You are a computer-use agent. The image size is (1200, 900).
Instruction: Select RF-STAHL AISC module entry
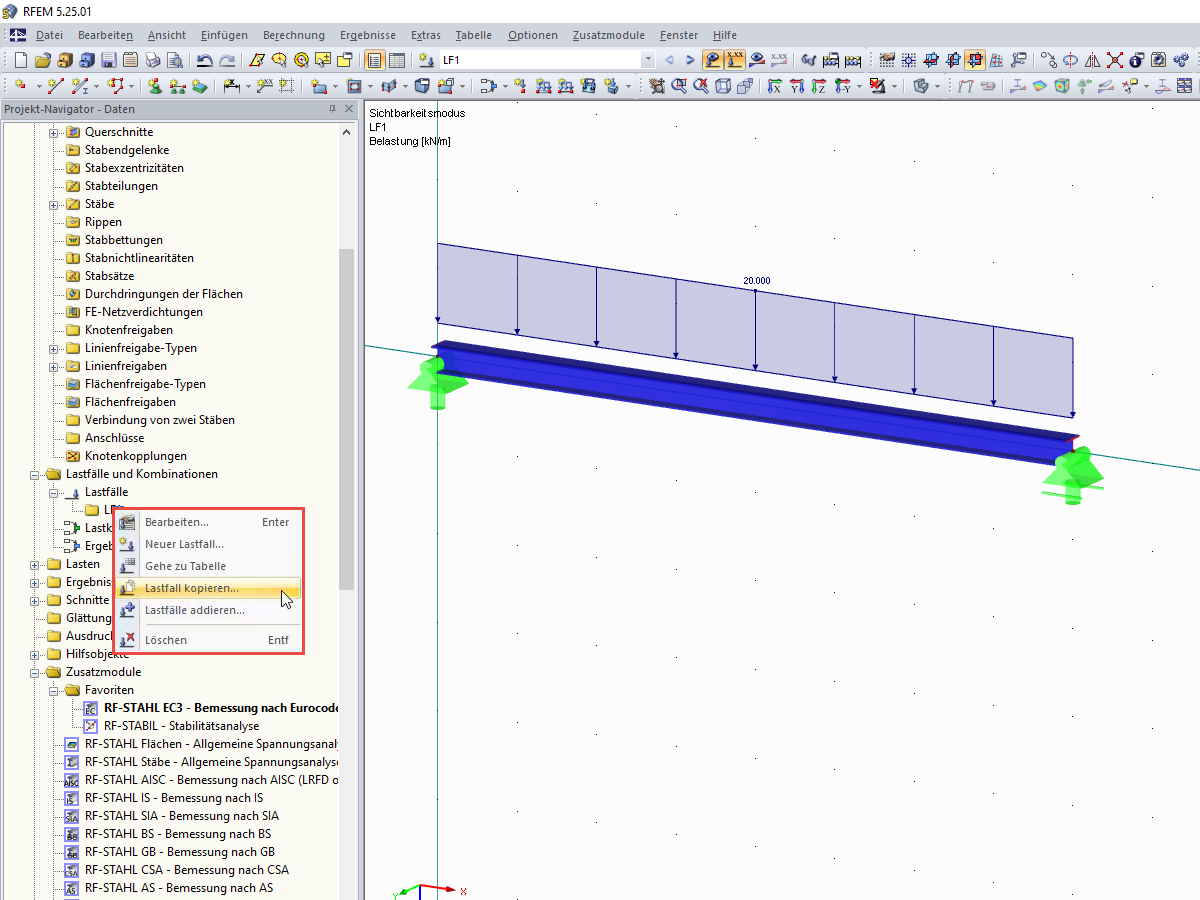coord(211,780)
